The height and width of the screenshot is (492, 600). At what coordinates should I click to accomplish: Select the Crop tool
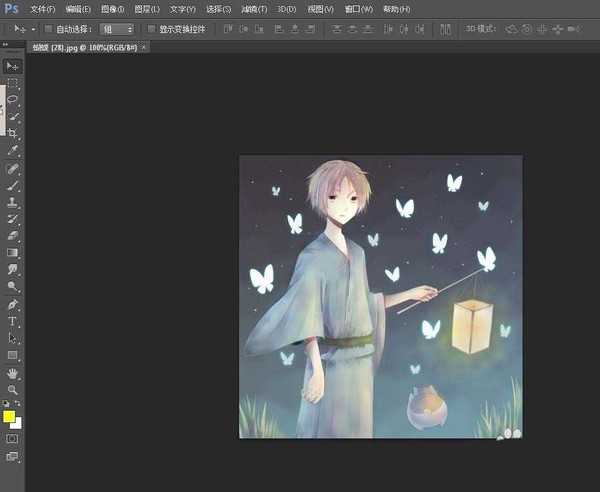[13, 133]
